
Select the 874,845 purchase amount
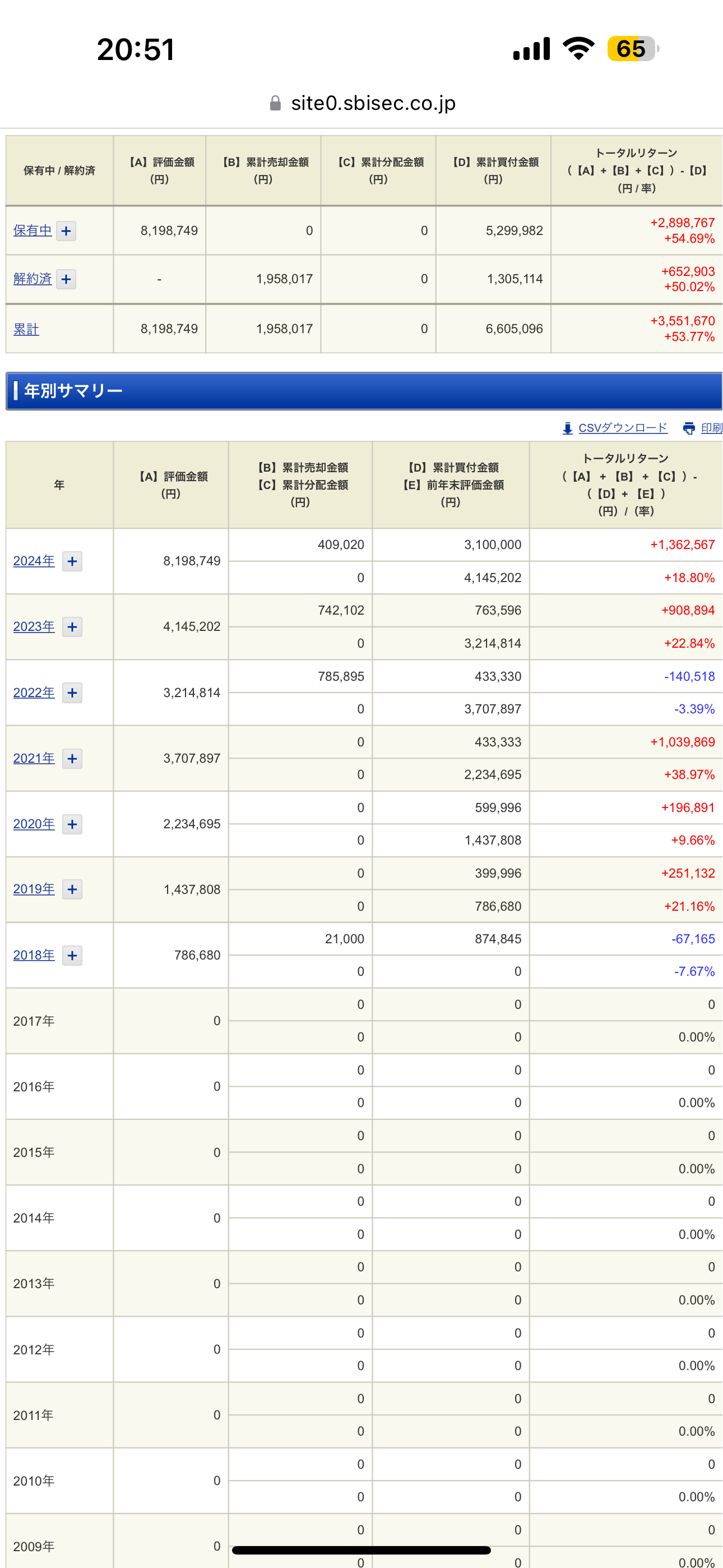tap(498, 939)
